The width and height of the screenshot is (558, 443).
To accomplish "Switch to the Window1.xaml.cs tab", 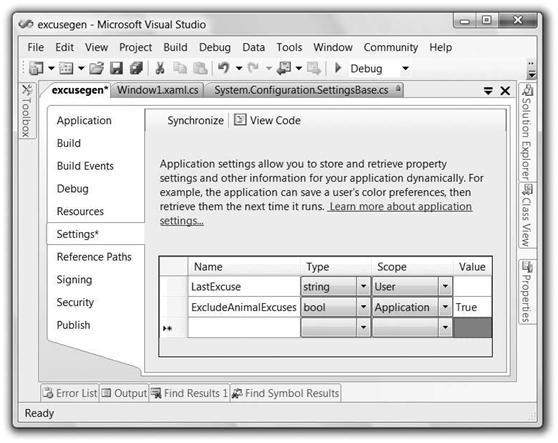I will coord(158,90).
